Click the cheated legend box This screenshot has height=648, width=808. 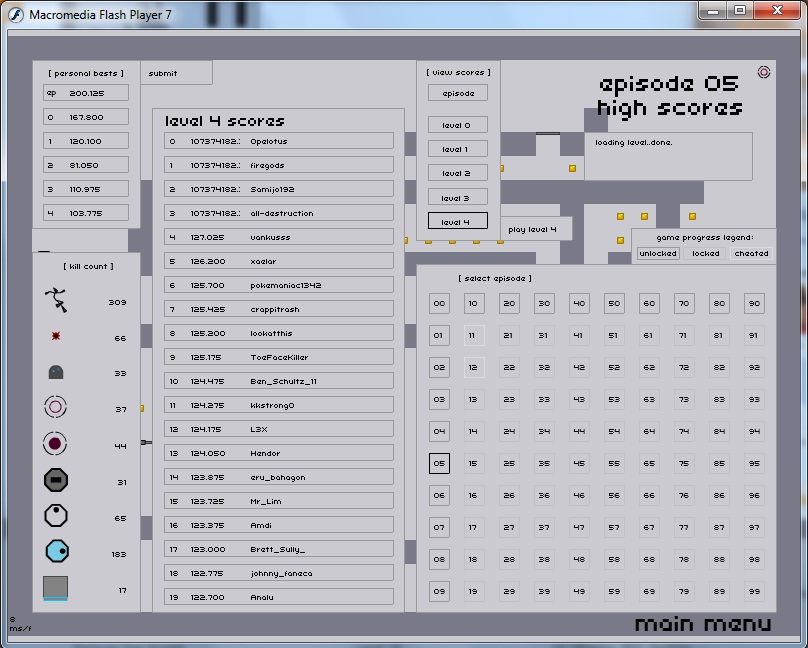pyautogui.click(x=752, y=254)
